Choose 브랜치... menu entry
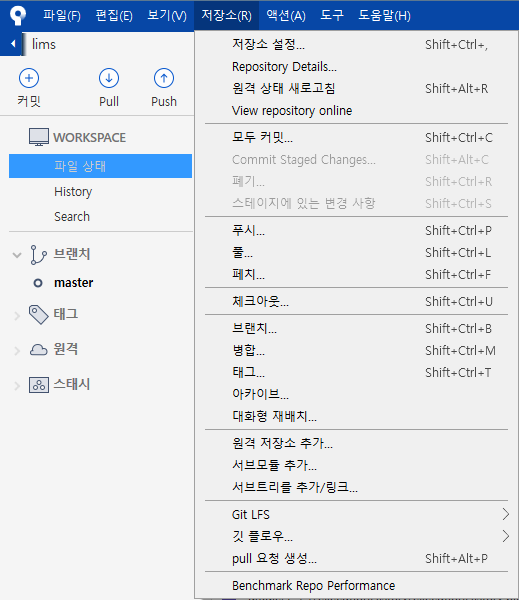Viewport: 519px width, 600px height. coord(356,328)
